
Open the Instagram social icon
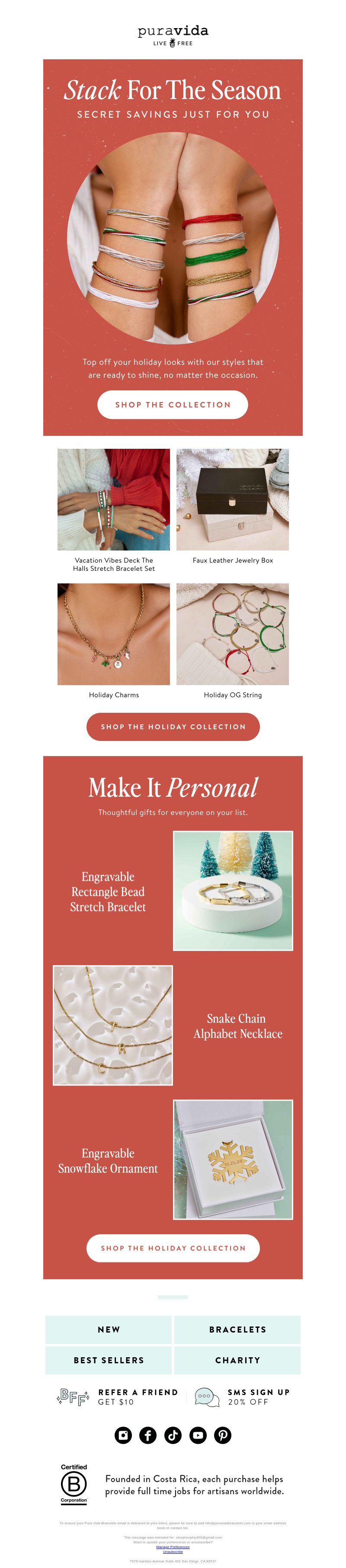click(x=123, y=1435)
